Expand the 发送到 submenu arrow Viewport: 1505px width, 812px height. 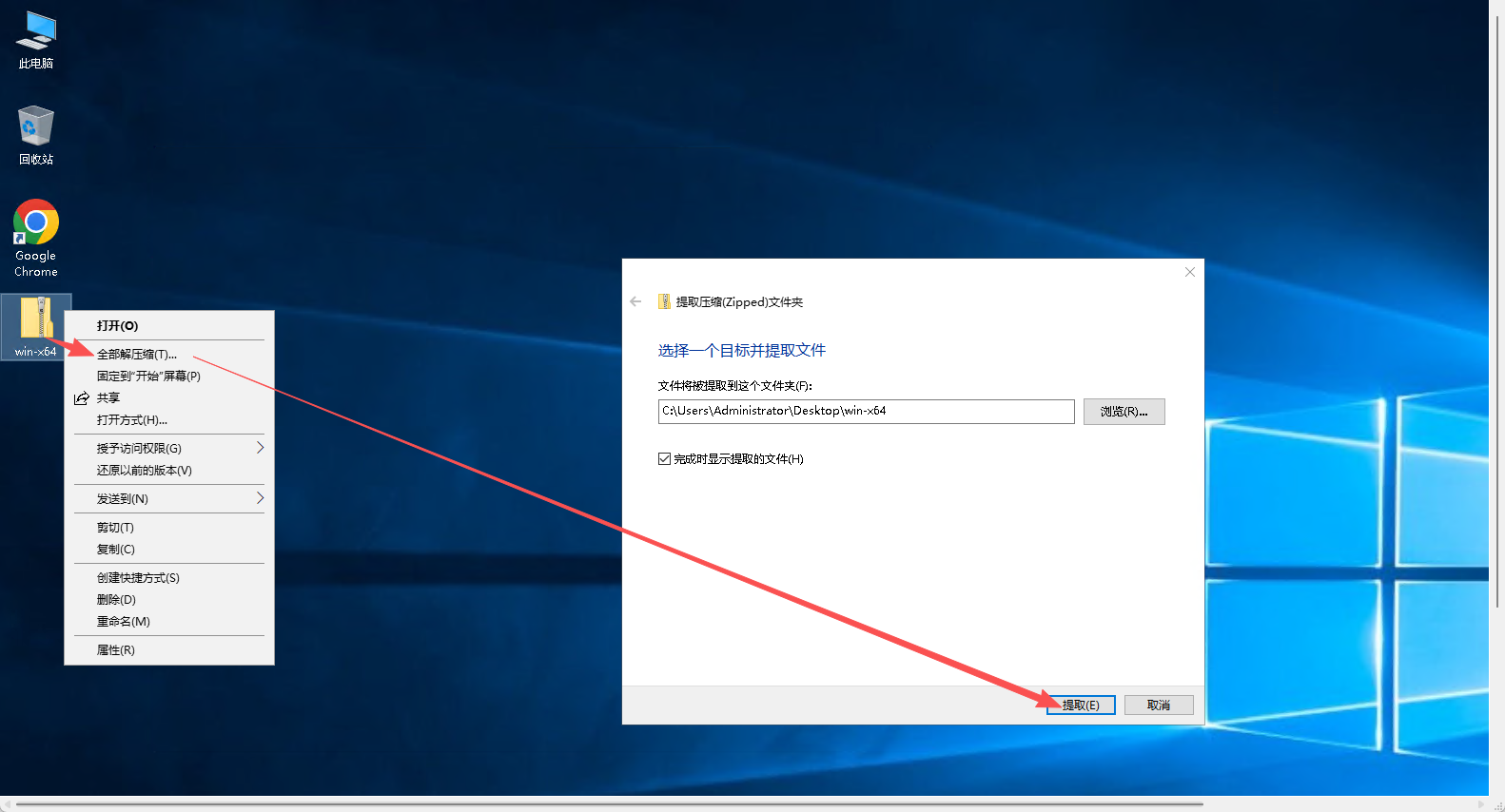[260, 498]
